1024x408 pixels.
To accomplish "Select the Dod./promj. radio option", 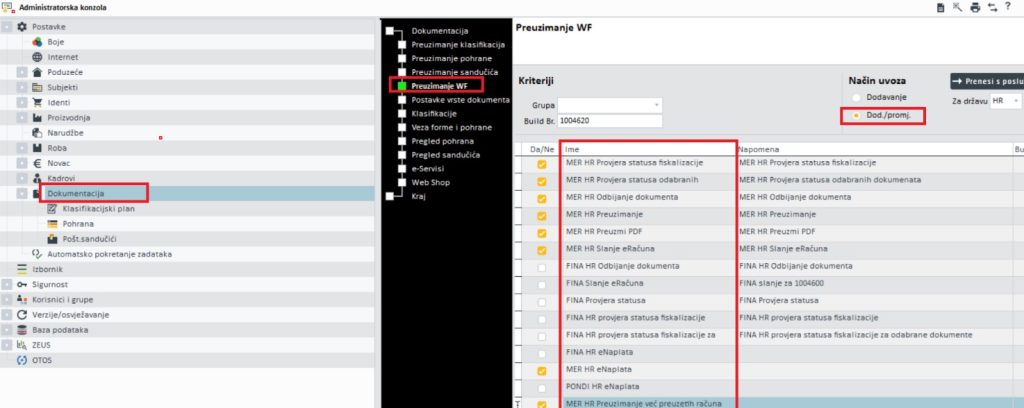I will 856,116.
